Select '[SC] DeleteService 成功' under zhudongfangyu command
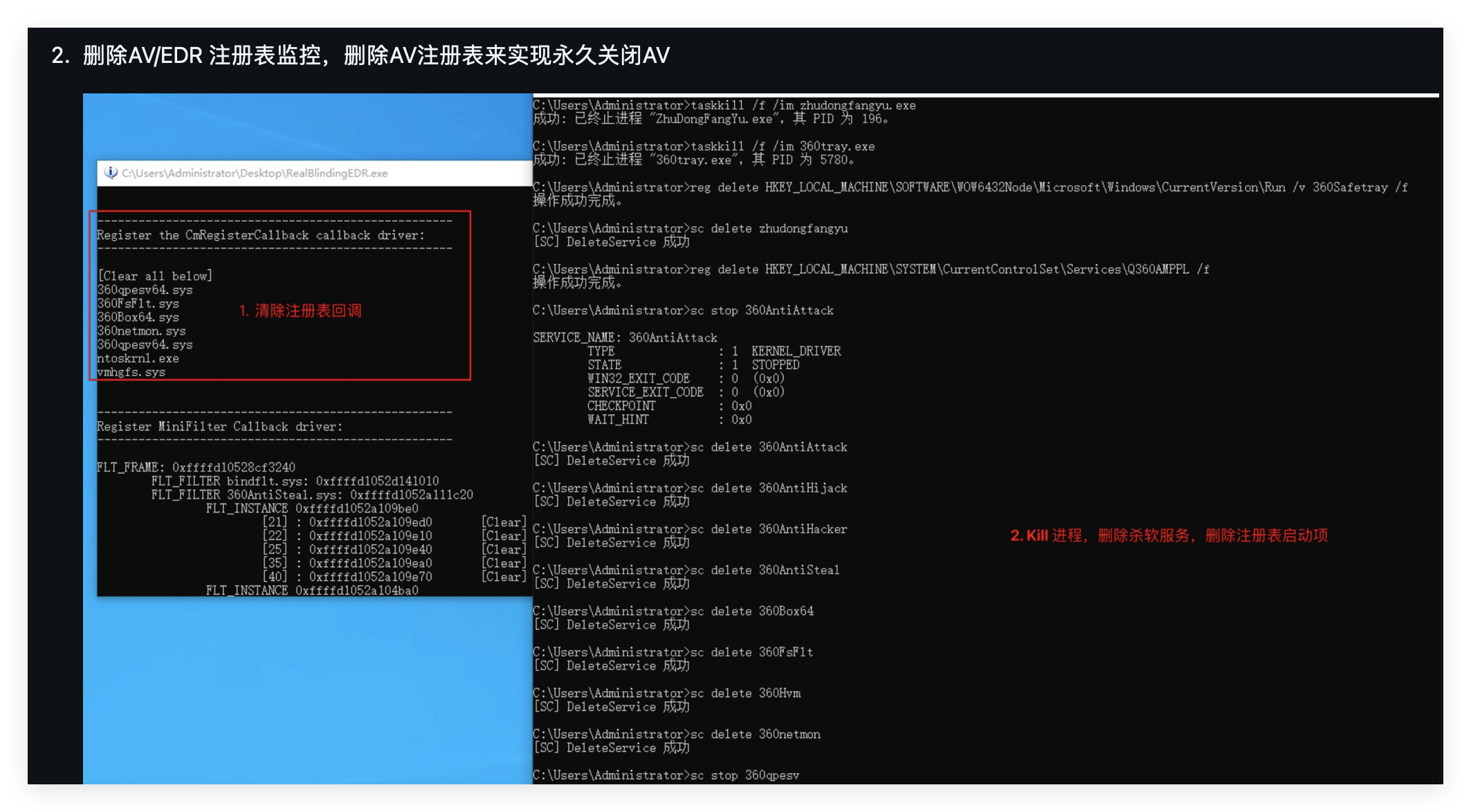The height and width of the screenshot is (812, 1471). (612, 242)
